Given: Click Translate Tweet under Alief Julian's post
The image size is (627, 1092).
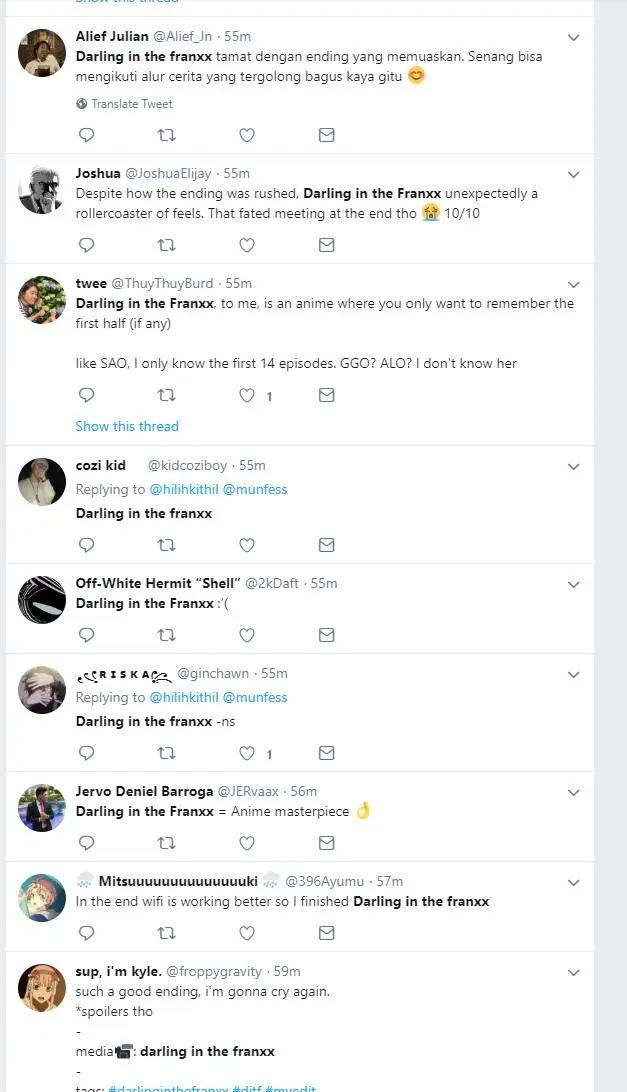Looking at the screenshot, I should pyautogui.click(x=131, y=104).
